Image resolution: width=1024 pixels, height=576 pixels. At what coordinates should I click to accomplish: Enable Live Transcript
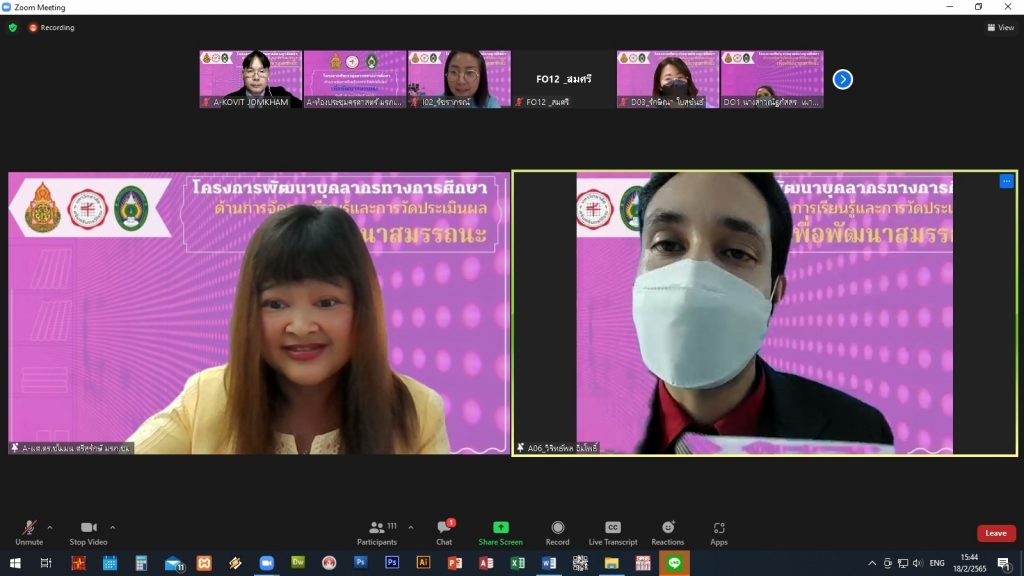click(x=613, y=533)
